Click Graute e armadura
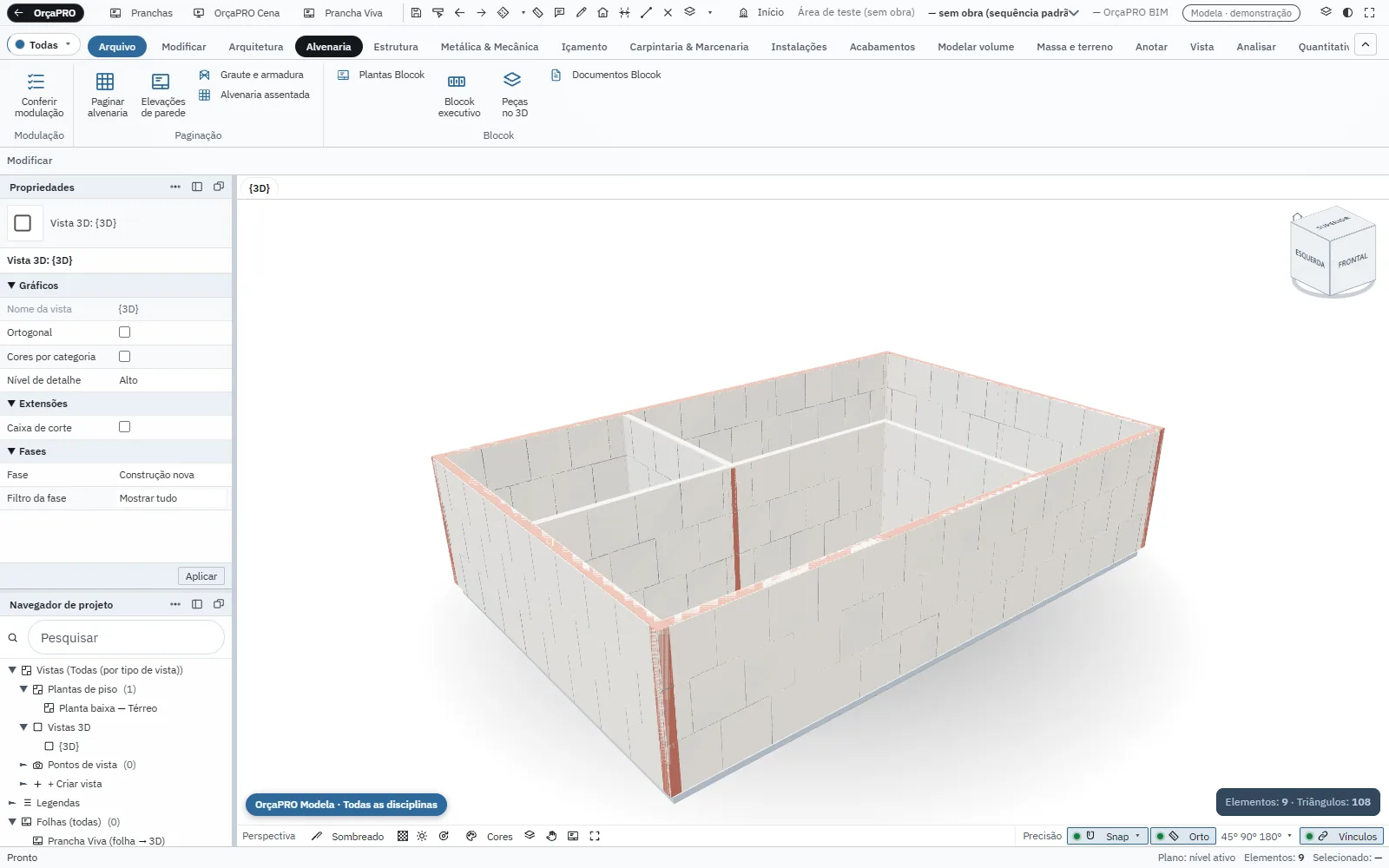The width and height of the screenshot is (1389, 868). coord(252,75)
